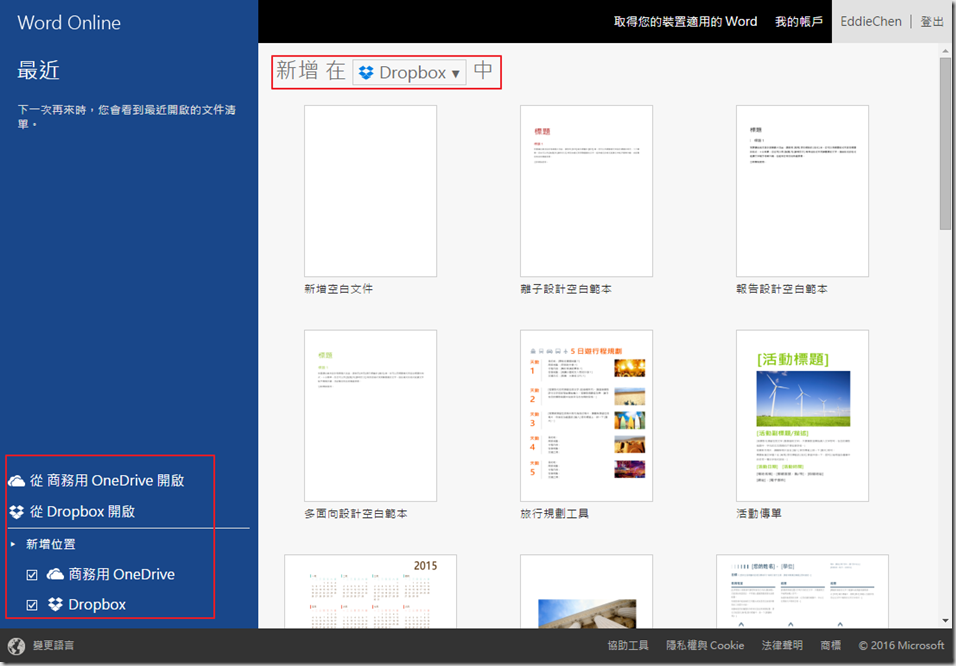Pick the 活動傳單 flyer template

[802, 415]
